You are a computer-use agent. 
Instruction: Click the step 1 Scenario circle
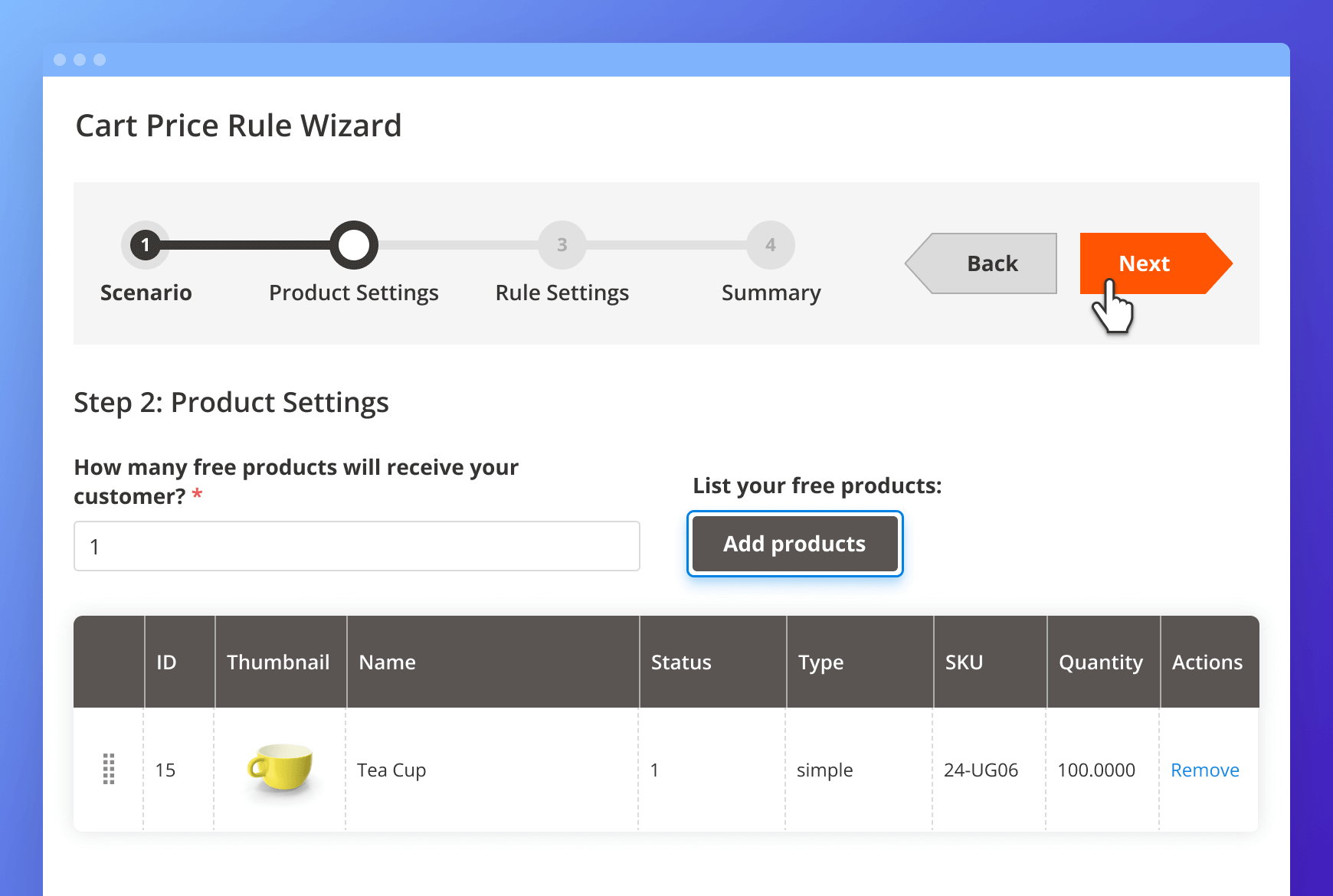[146, 245]
